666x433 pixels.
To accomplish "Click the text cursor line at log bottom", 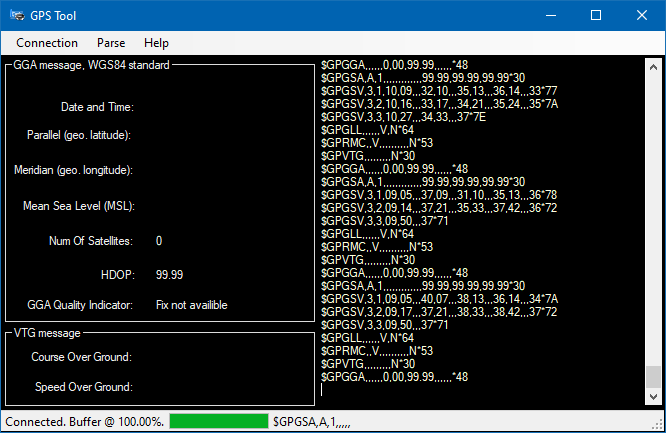I will pos(322,390).
